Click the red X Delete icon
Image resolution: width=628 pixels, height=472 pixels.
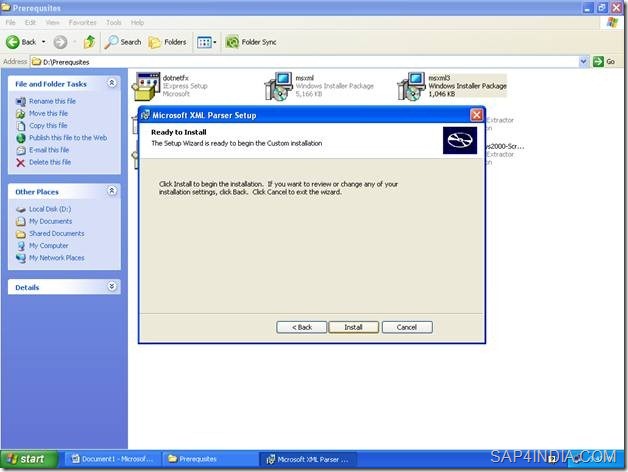(x=21, y=162)
